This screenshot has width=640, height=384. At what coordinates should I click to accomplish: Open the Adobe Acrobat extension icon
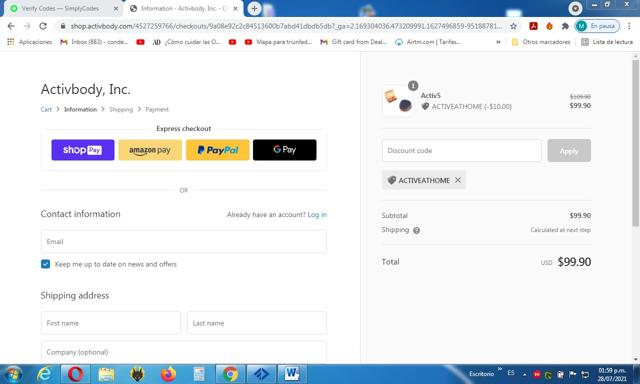tap(533, 26)
